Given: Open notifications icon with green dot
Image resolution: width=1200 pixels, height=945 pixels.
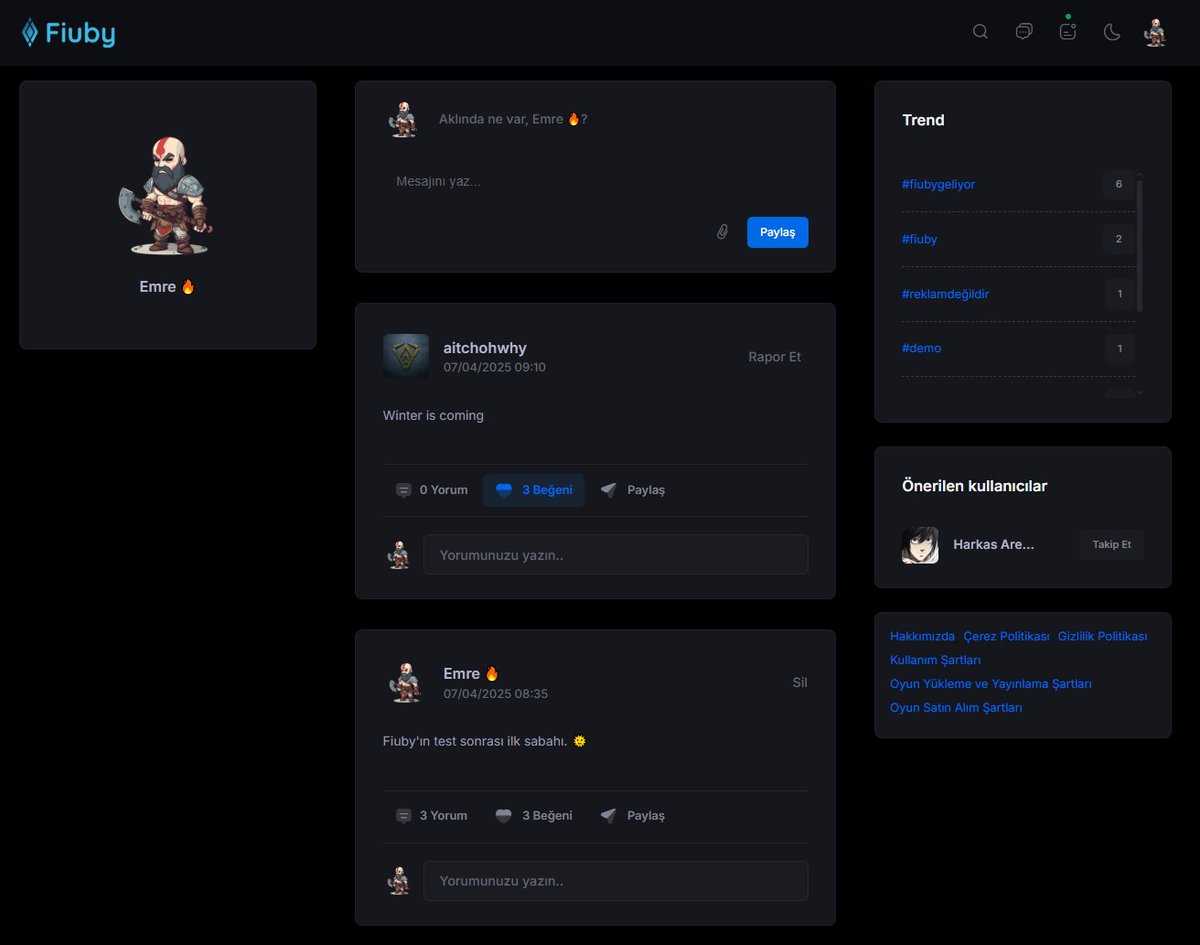Looking at the screenshot, I should coord(1068,31).
